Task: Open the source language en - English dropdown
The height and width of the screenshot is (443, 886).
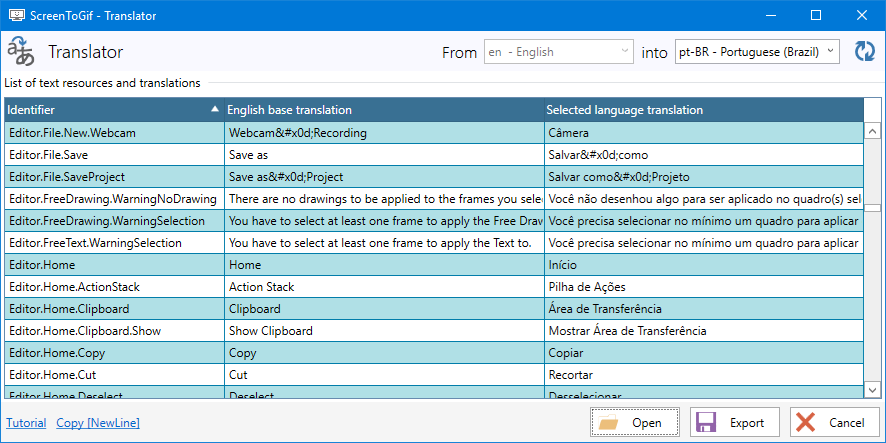Action: click(x=558, y=52)
